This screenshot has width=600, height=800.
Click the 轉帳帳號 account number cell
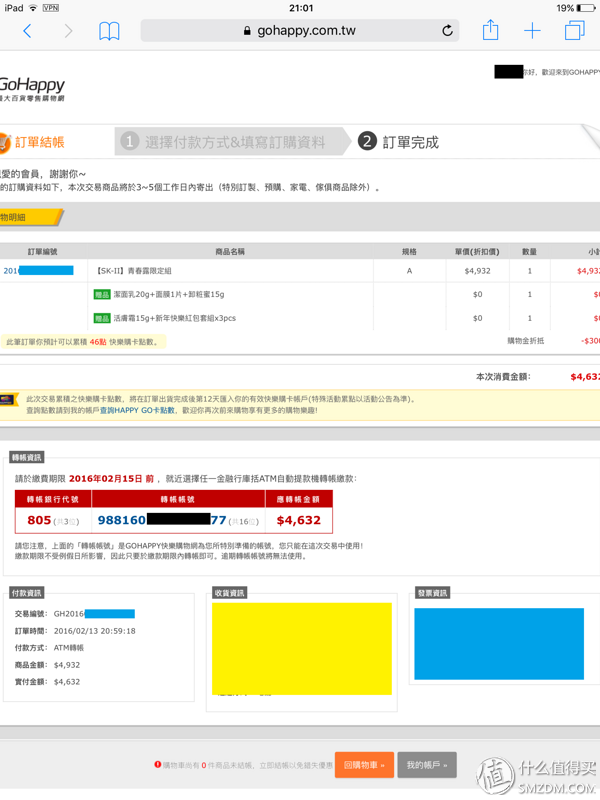point(178,520)
